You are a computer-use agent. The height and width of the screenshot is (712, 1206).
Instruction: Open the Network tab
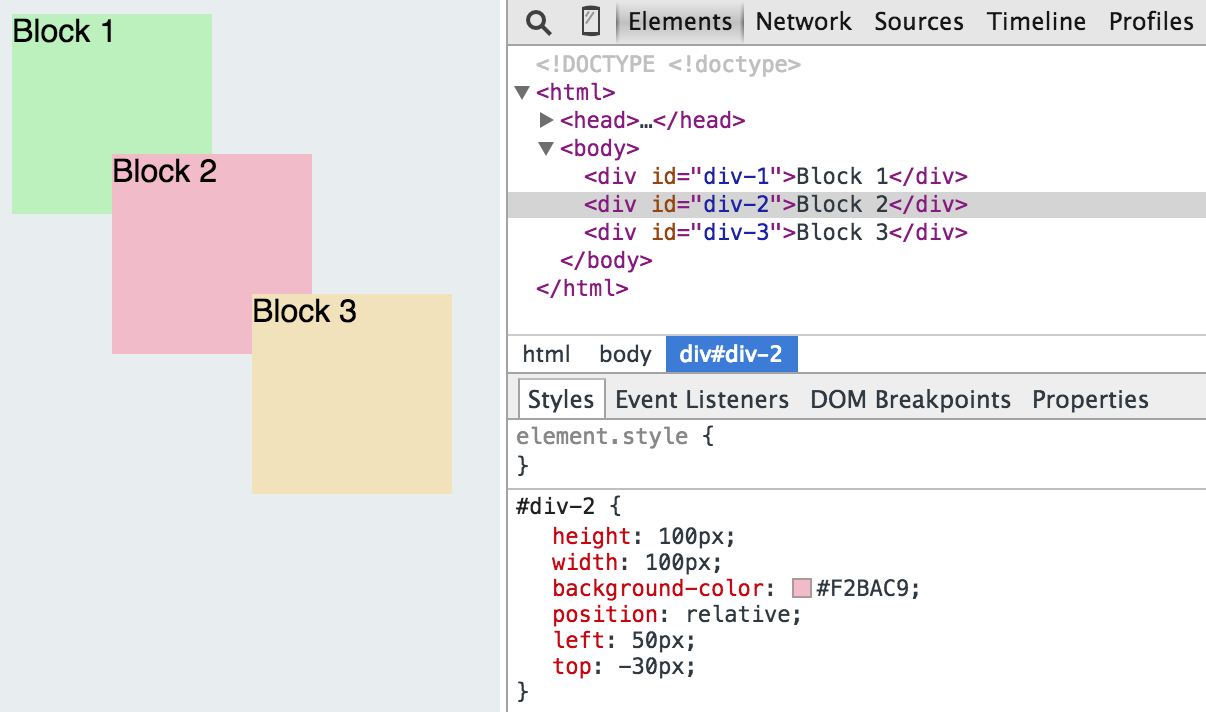tap(803, 22)
